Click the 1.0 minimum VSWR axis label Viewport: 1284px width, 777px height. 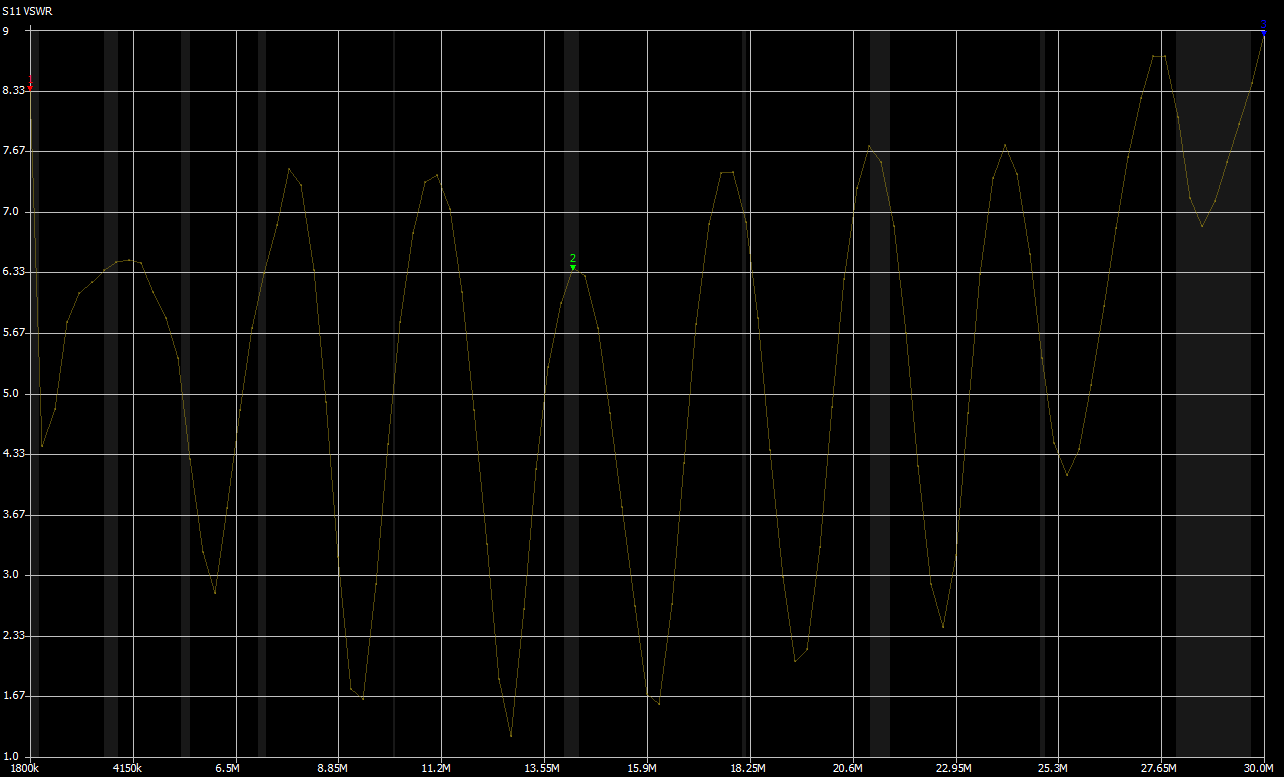point(9,756)
